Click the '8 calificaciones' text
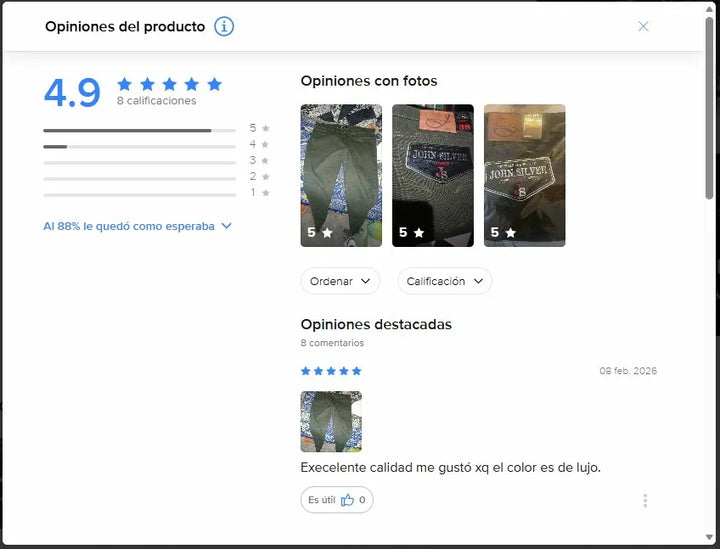Screen dimensions: 720x549 click(x=156, y=101)
